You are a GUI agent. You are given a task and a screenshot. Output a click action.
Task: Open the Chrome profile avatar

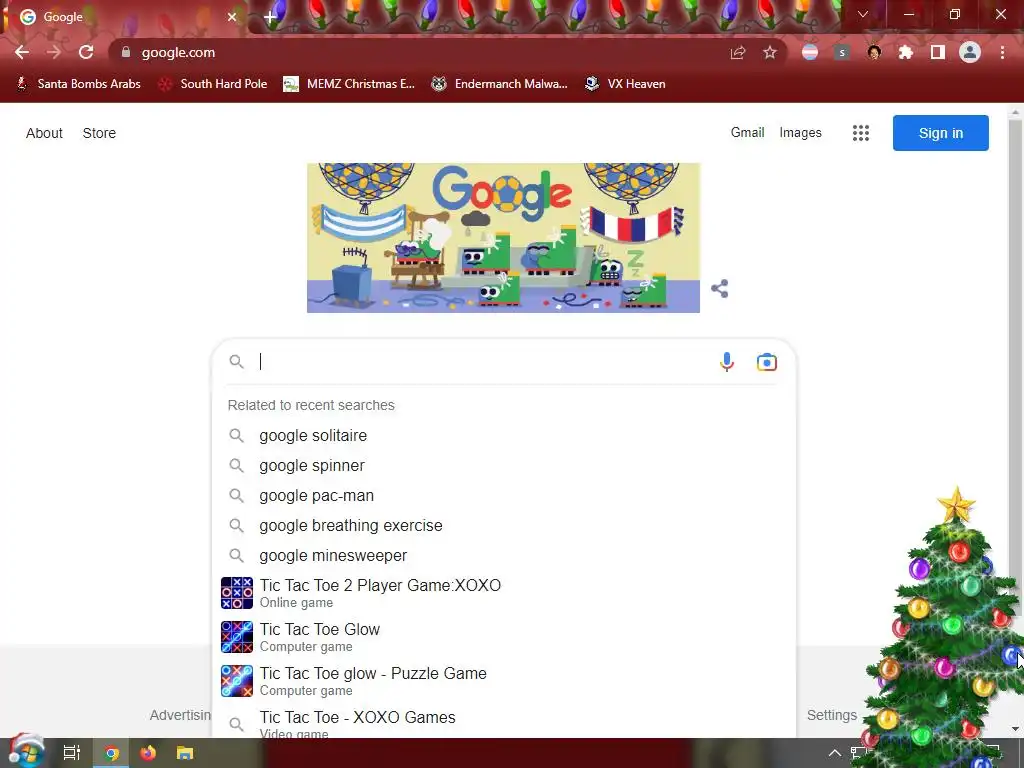970,52
